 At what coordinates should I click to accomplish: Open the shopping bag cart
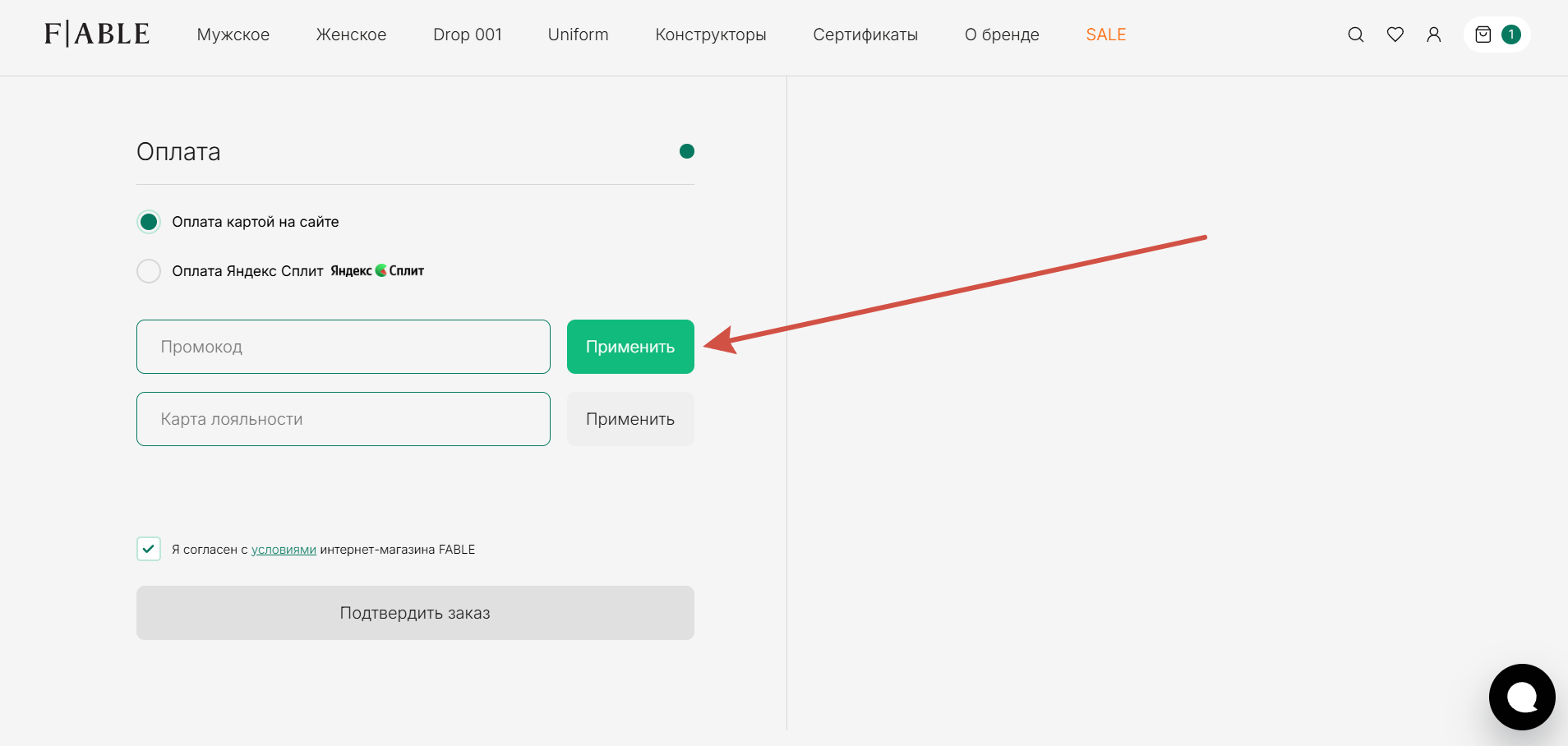click(1497, 35)
